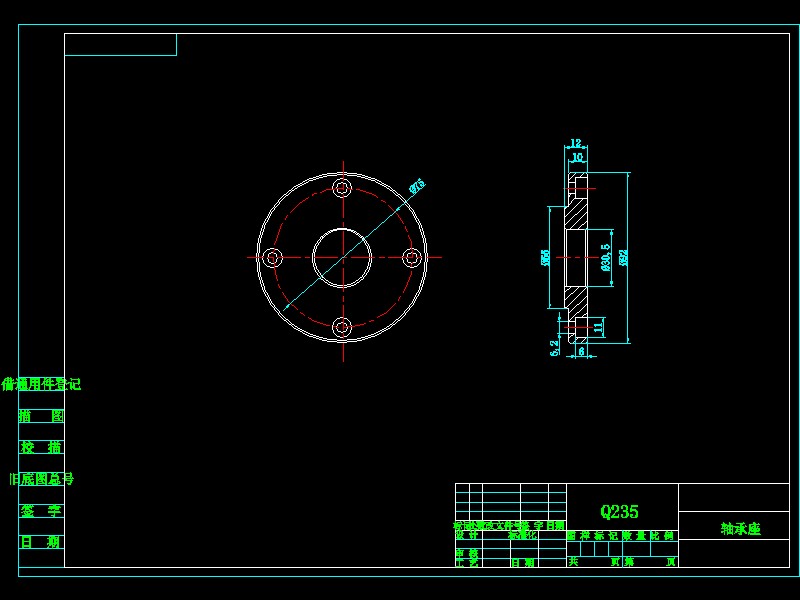Select the 12 width dimension text
This screenshot has height=600, width=800.
coord(576,143)
